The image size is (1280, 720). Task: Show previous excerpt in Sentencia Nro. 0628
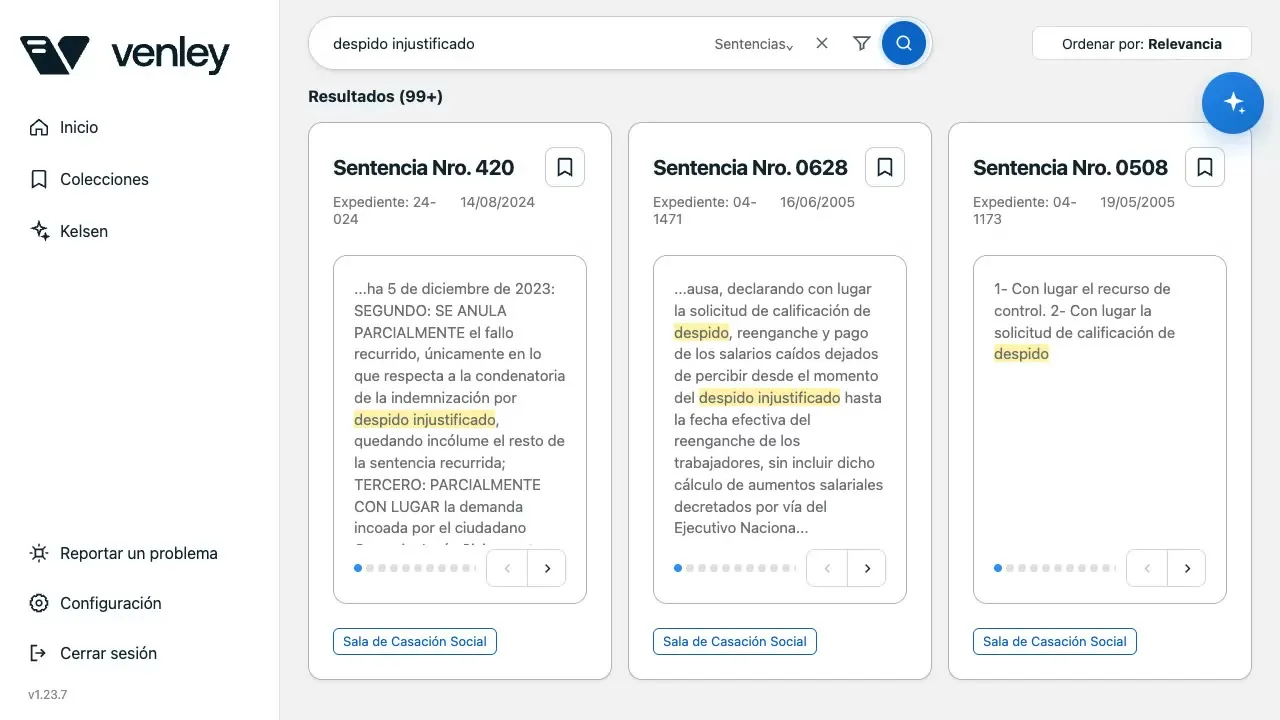pyautogui.click(x=827, y=568)
